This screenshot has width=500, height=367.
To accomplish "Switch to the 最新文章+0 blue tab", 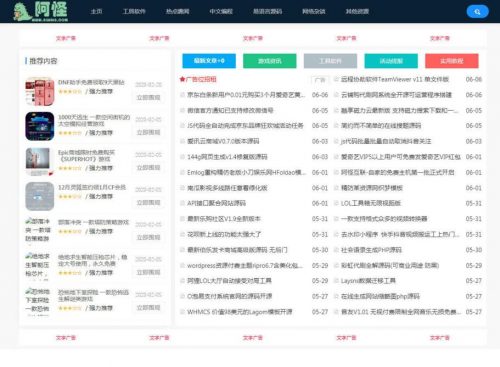I will tap(209, 61).
